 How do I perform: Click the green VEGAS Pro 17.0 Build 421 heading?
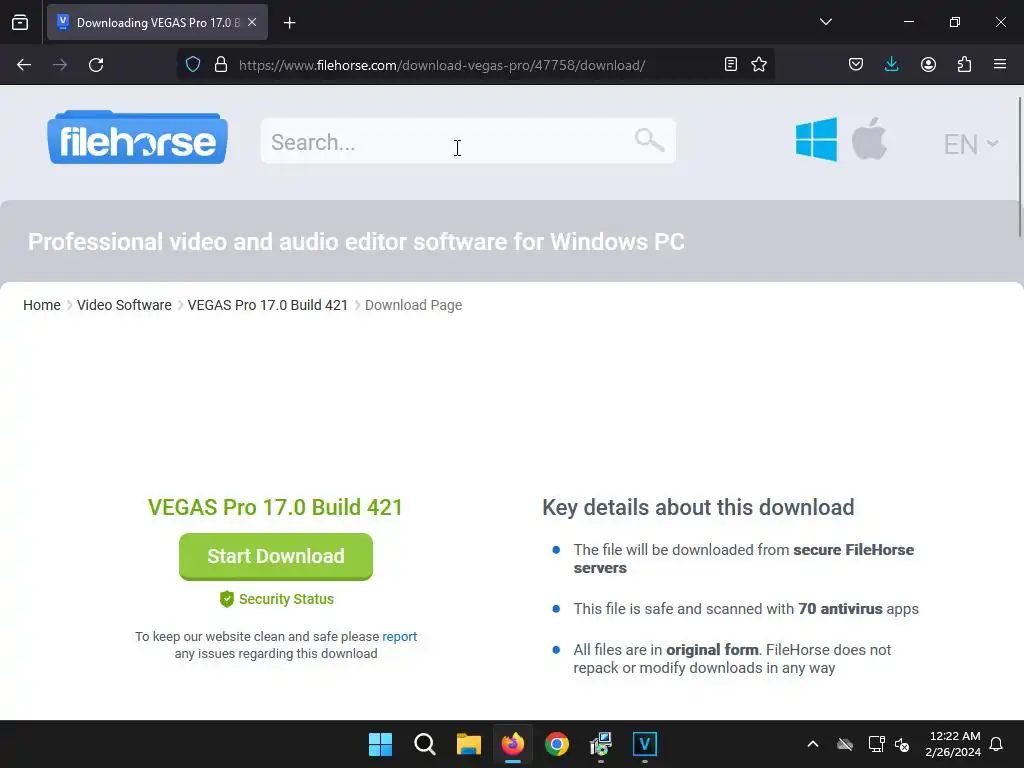click(x=276, y=507)
